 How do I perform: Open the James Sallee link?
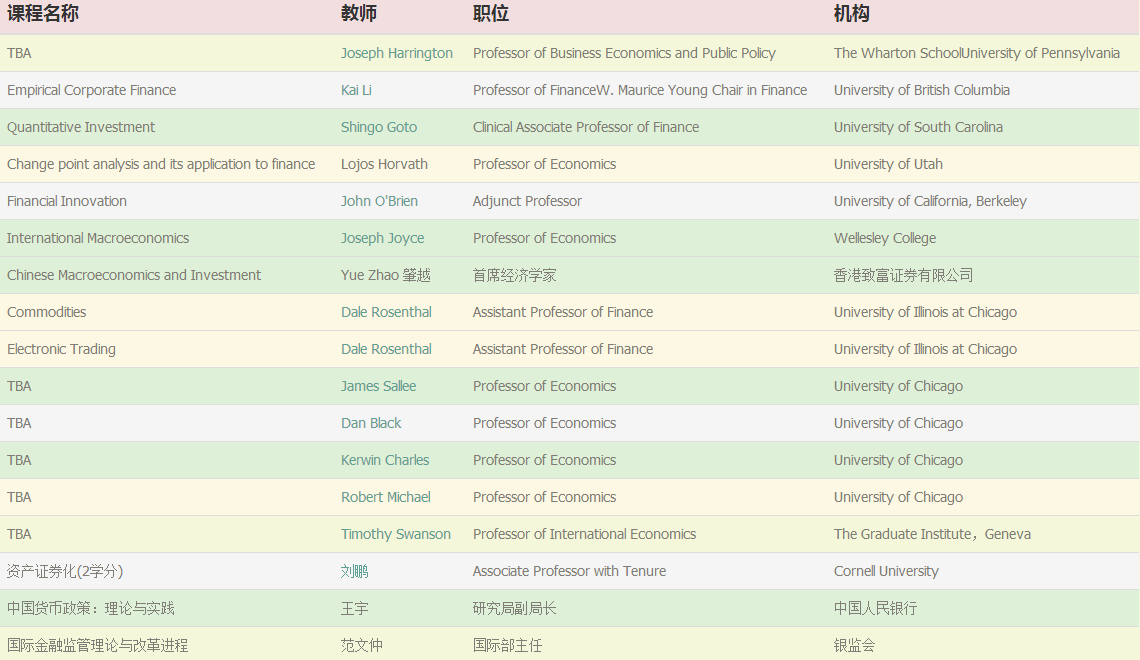[378, 386]
